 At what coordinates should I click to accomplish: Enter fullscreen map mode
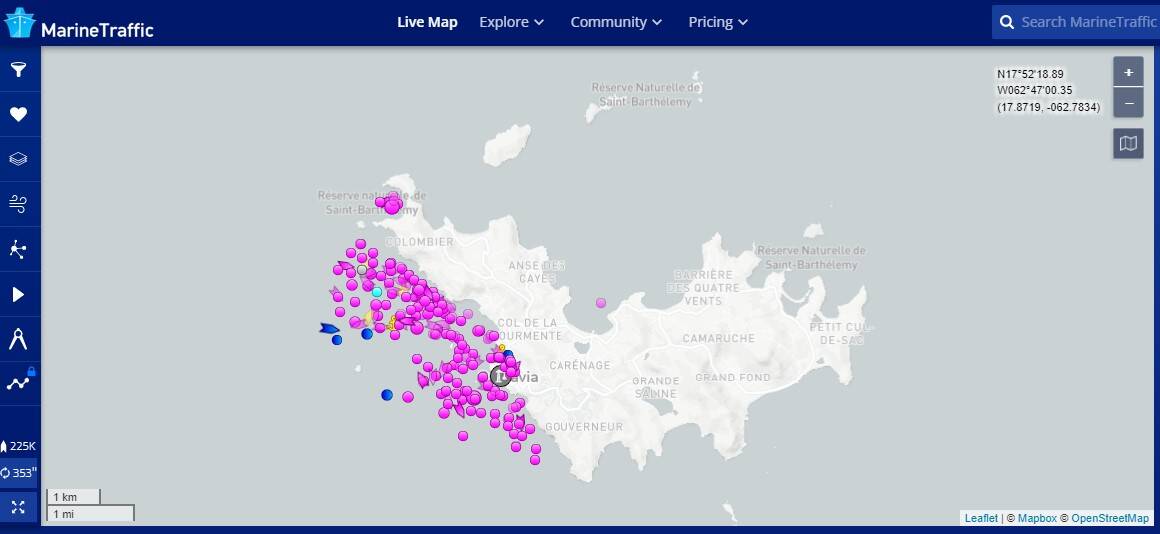click(18, 507)
